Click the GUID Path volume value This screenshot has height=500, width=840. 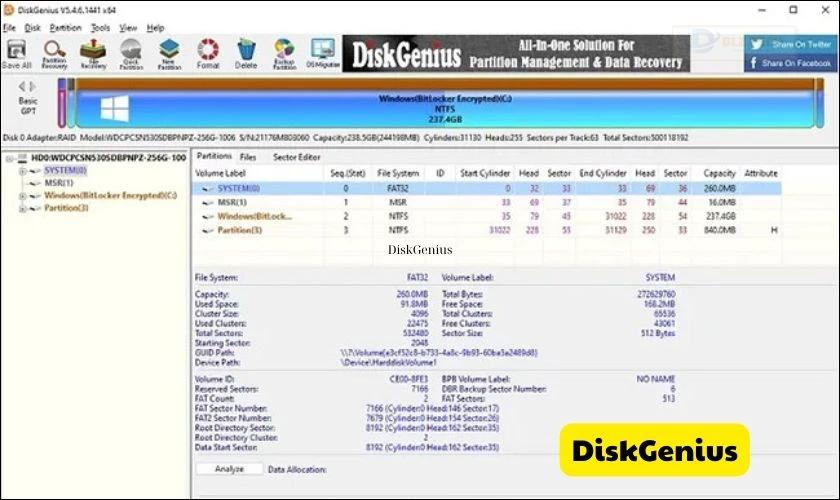(x=439, y=353)
